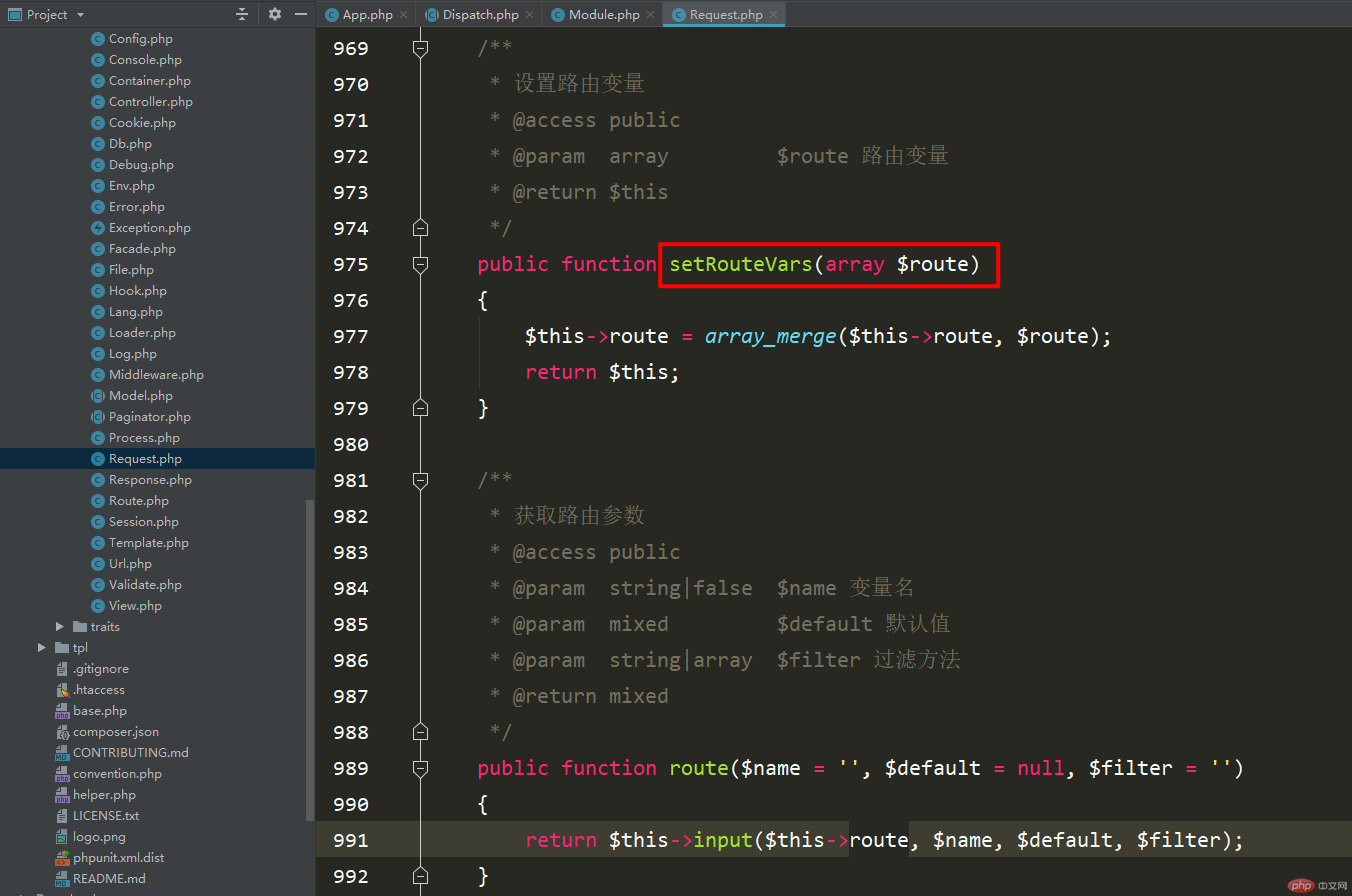Select Validate.php file
Viewport: 1352px width, 896px height.
145,584
